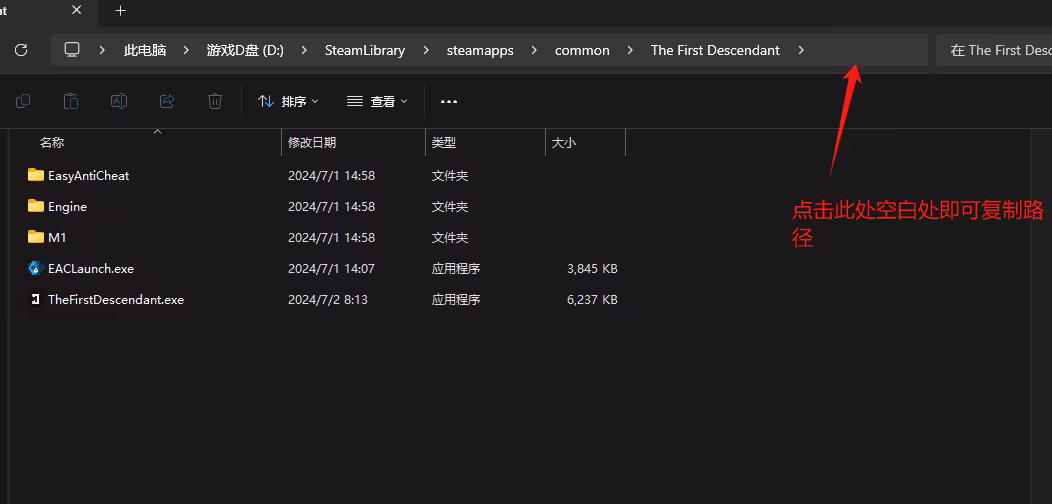Sort by 大小 column header

coord(564,142)
